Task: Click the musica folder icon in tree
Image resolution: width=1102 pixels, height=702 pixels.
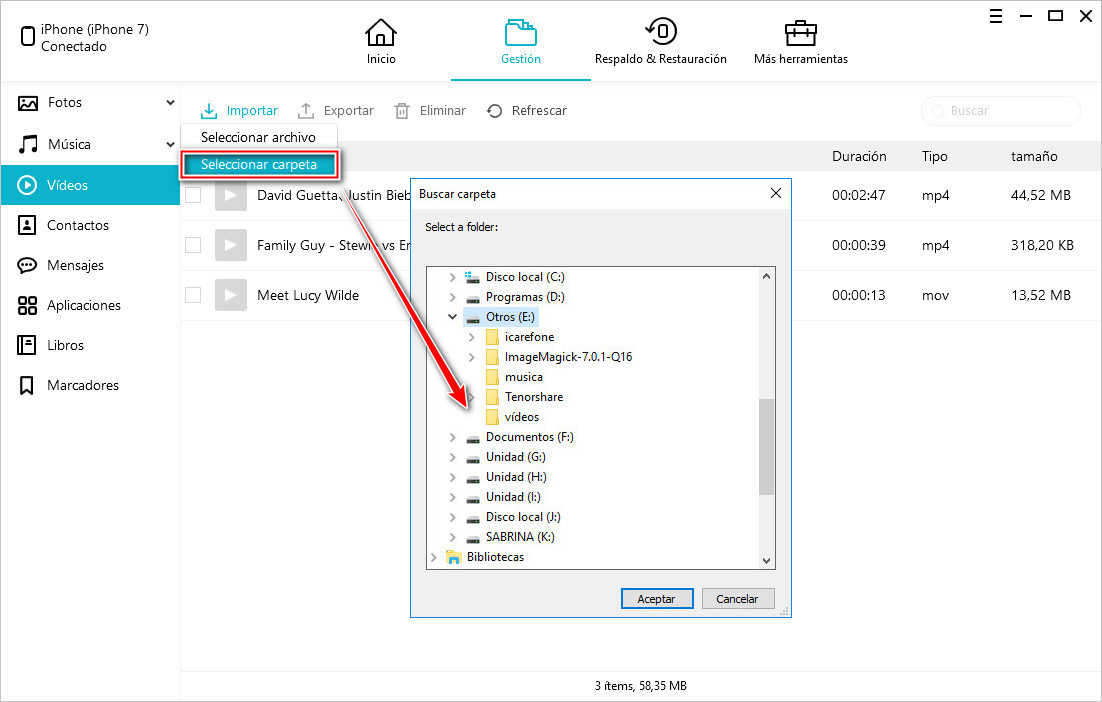Action: click(x=492, y=377)
